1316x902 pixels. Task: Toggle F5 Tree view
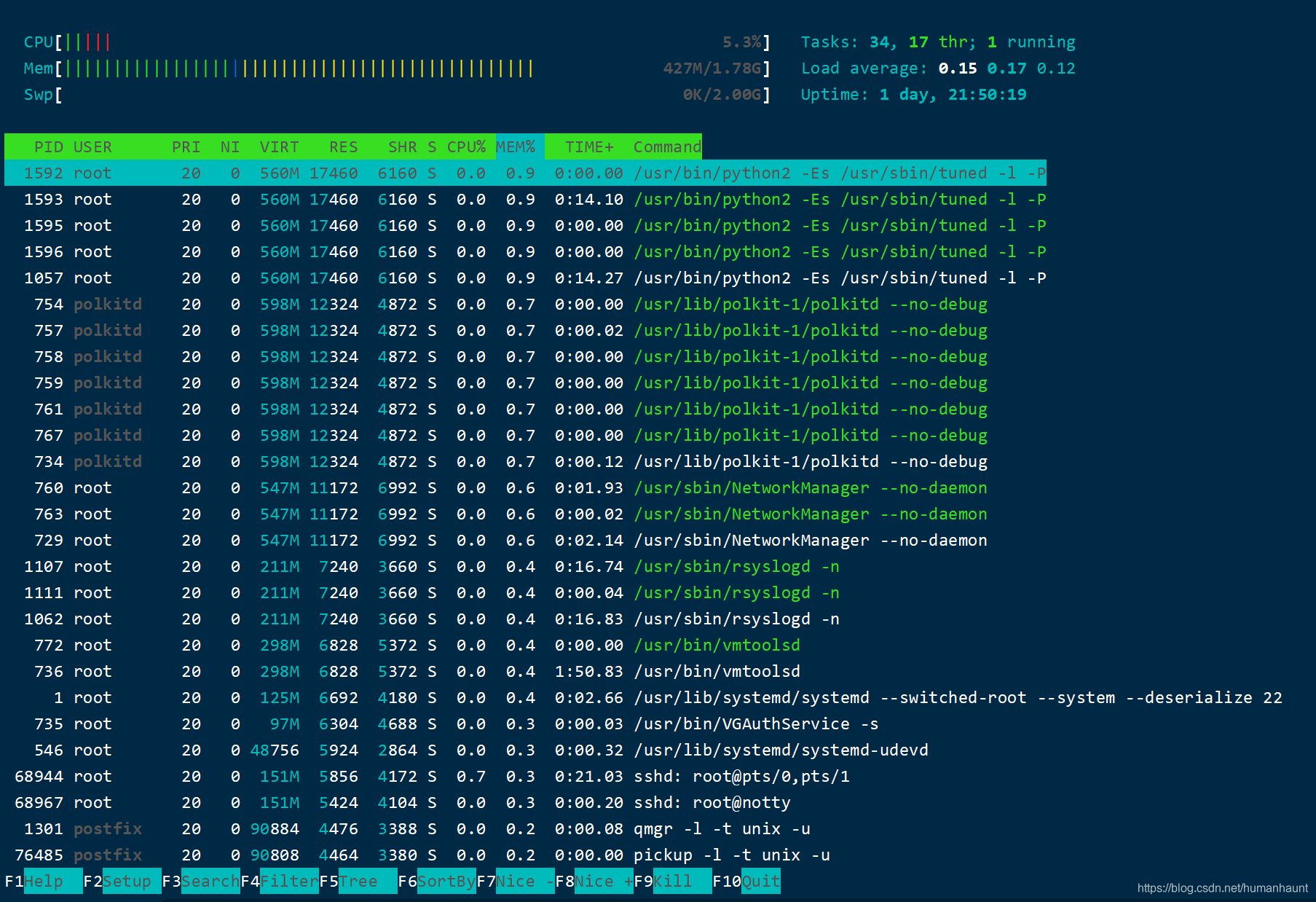click(x=358, y=882)
